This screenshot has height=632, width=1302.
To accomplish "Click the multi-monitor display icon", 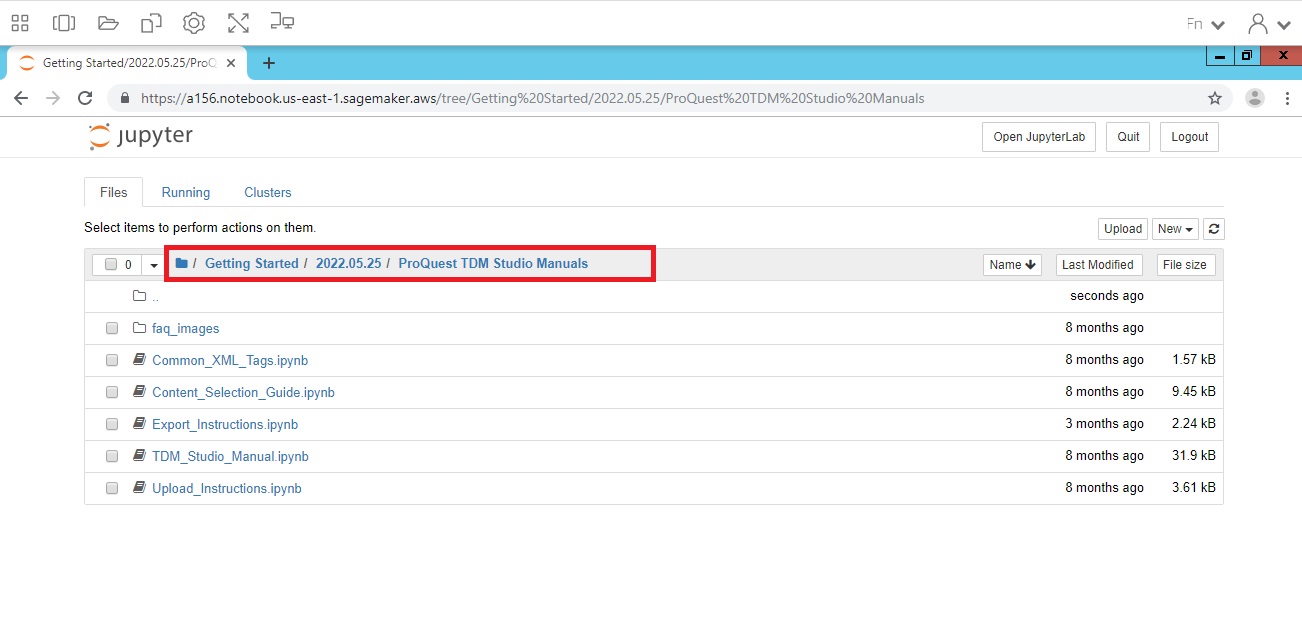I will click(x=282, y=22).
